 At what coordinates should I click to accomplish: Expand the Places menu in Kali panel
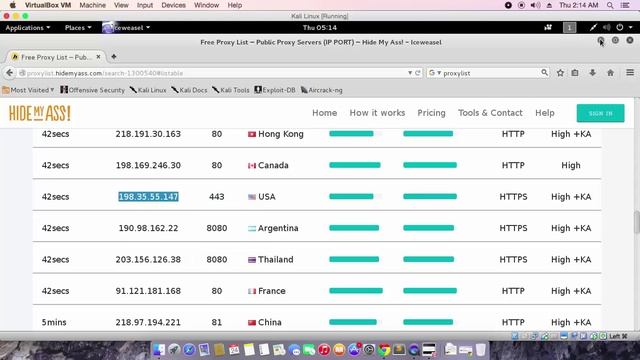pyautogui.click(x=78, y=27)
